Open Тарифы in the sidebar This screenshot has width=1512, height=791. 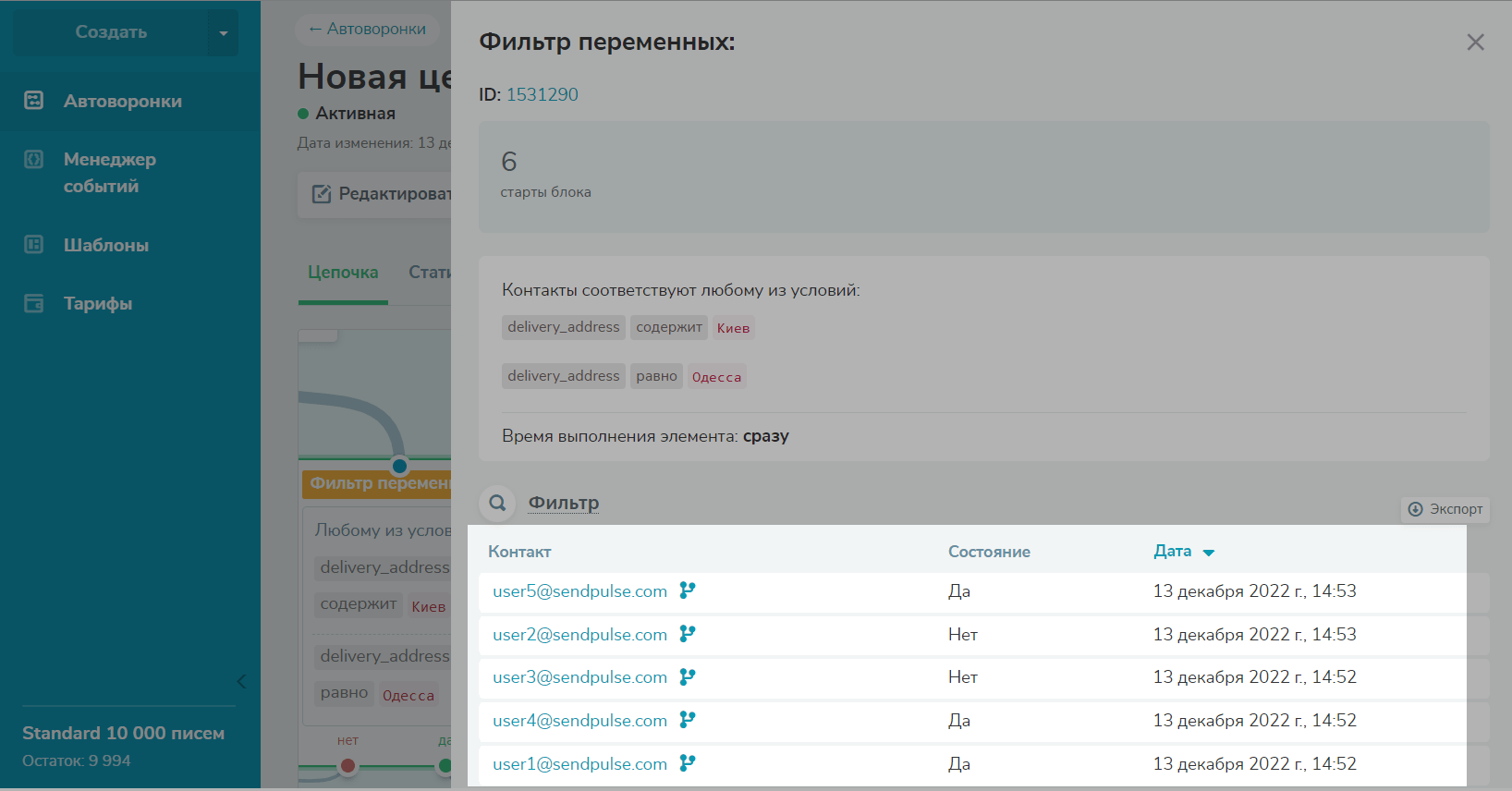[x=97, y=303]
